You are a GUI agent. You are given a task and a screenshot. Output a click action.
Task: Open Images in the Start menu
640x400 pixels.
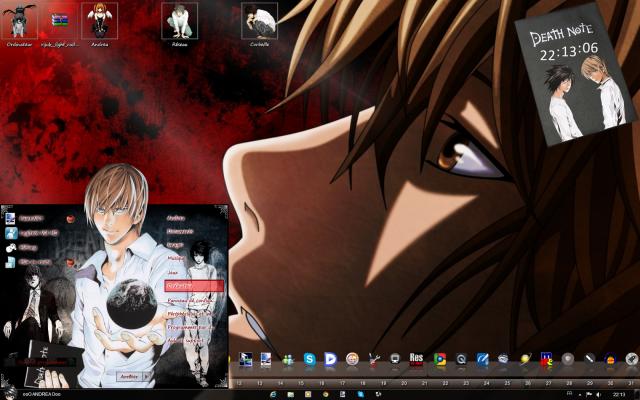tap(175, 245)
